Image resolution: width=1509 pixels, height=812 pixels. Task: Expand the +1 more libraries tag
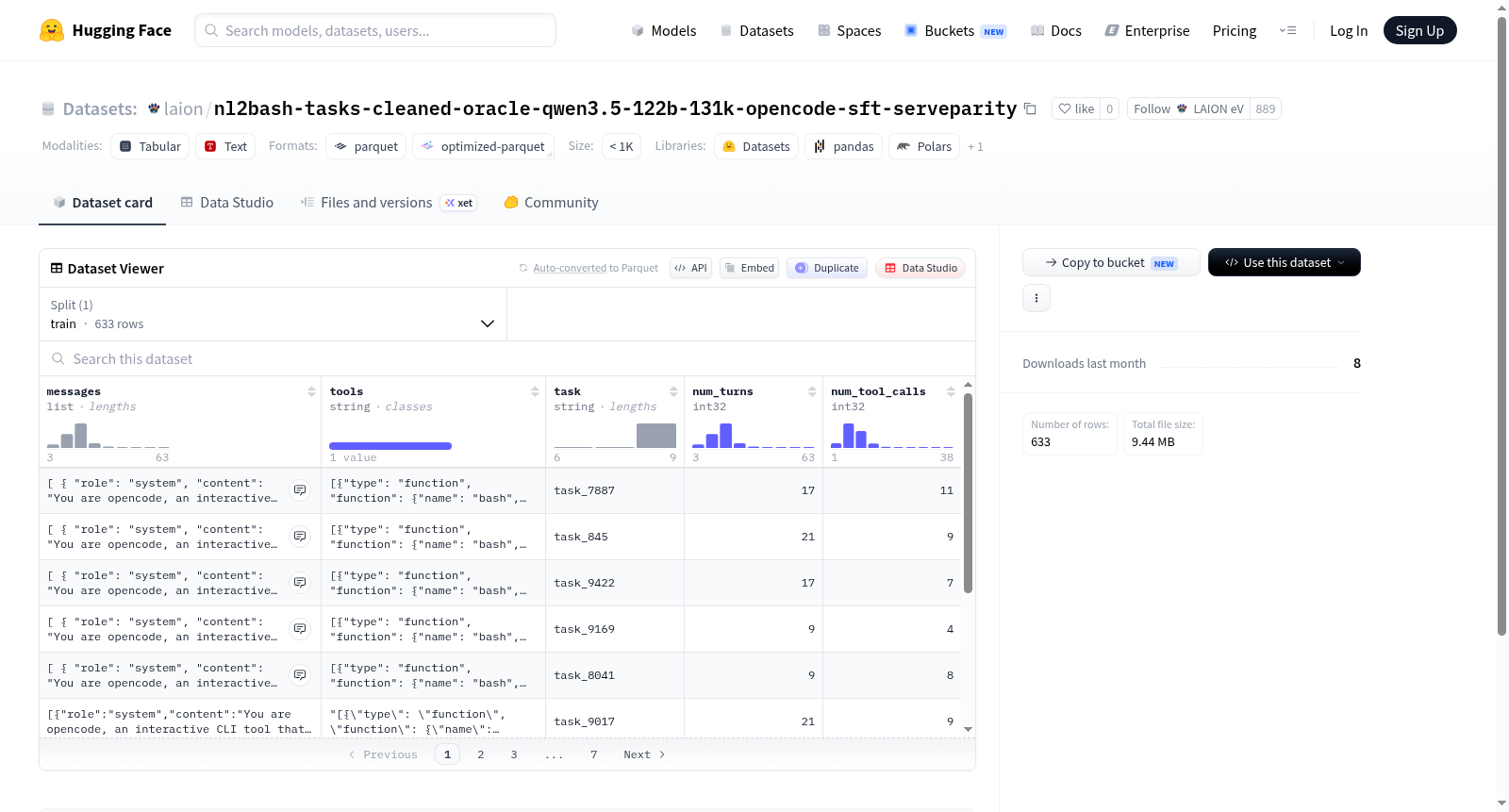[x=975, y=146]
